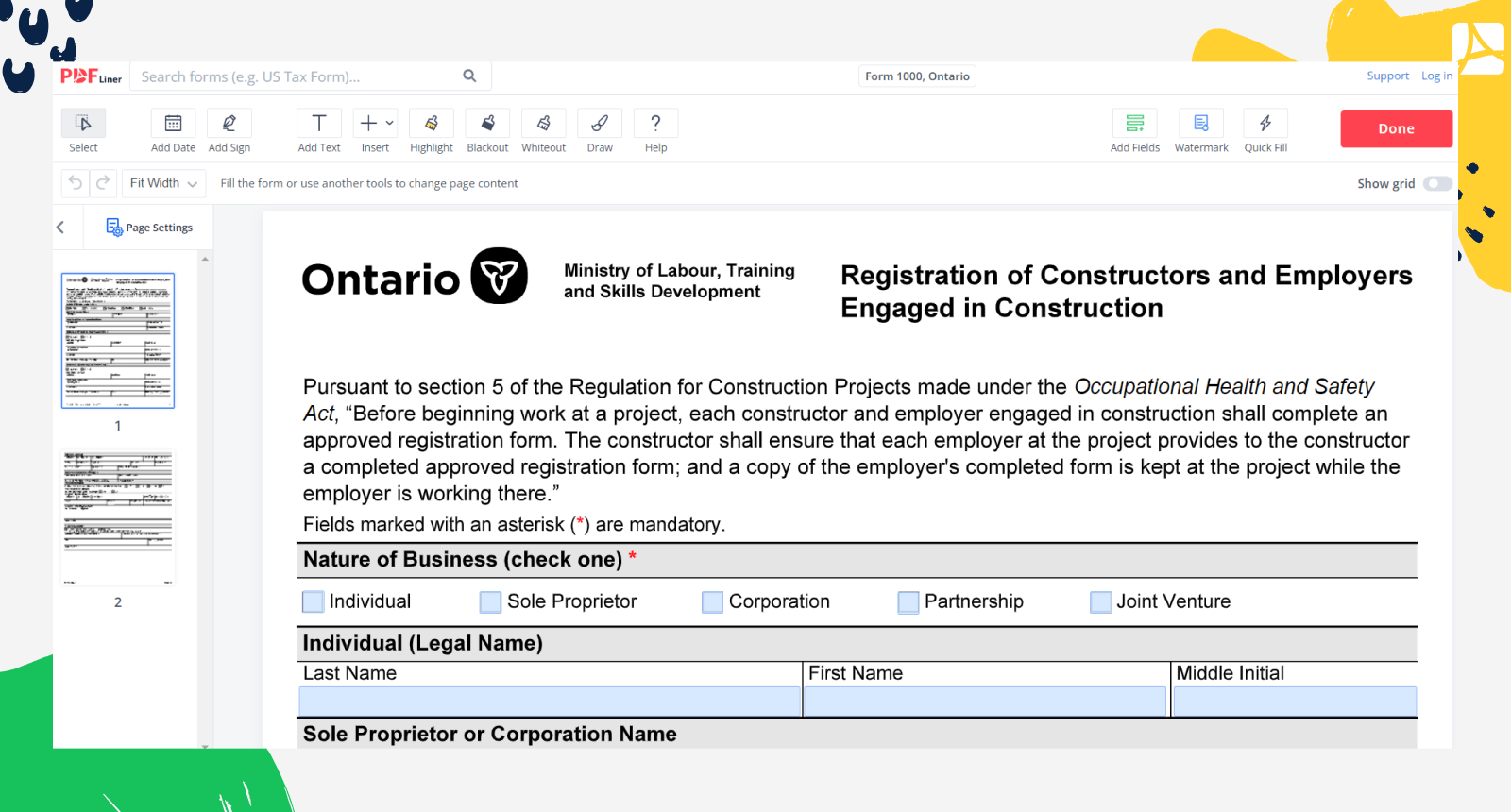
Task: Open the Insert dropdown arrow
Action: tap(389, 123)
